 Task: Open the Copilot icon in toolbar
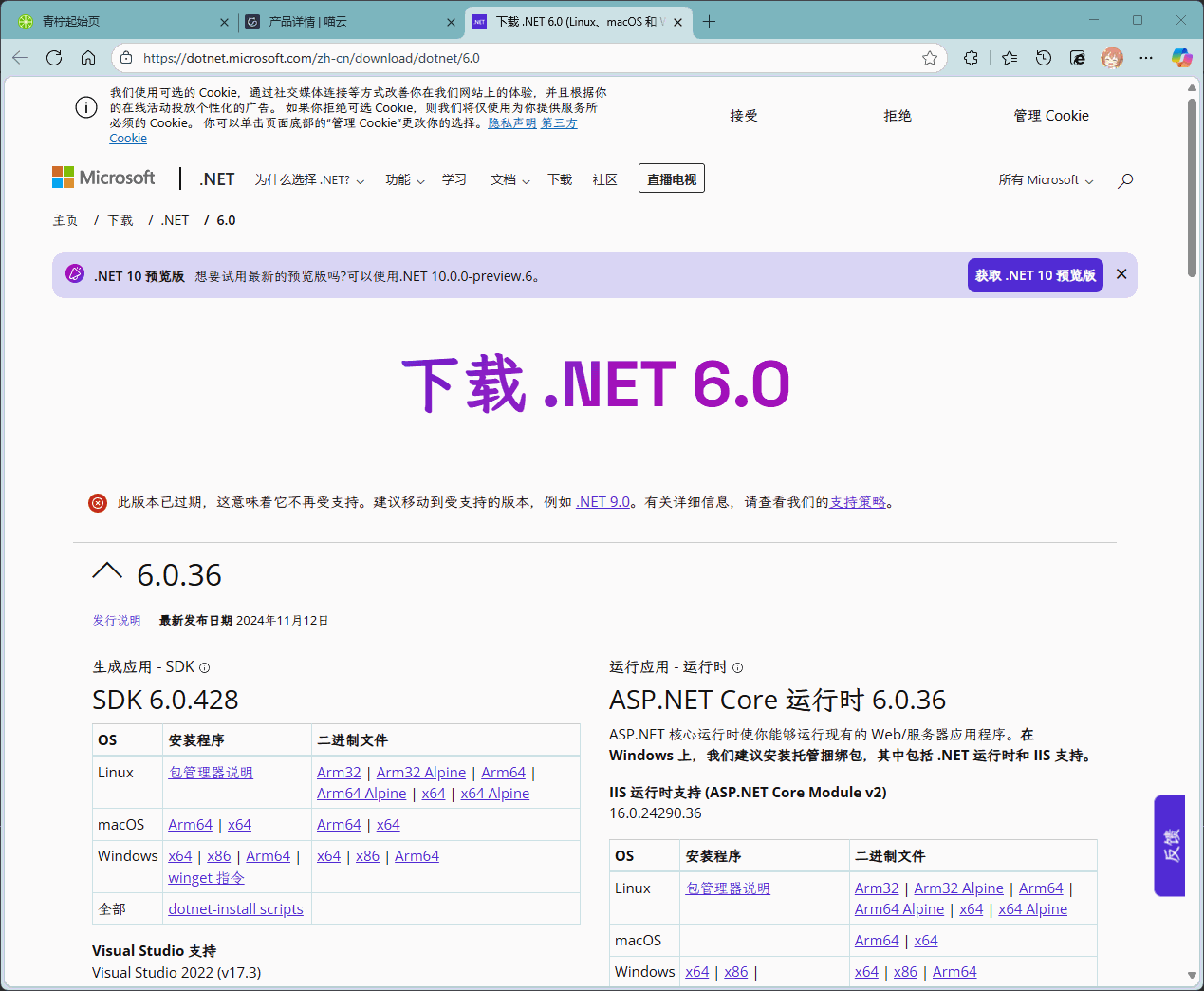pos(1181,58)
